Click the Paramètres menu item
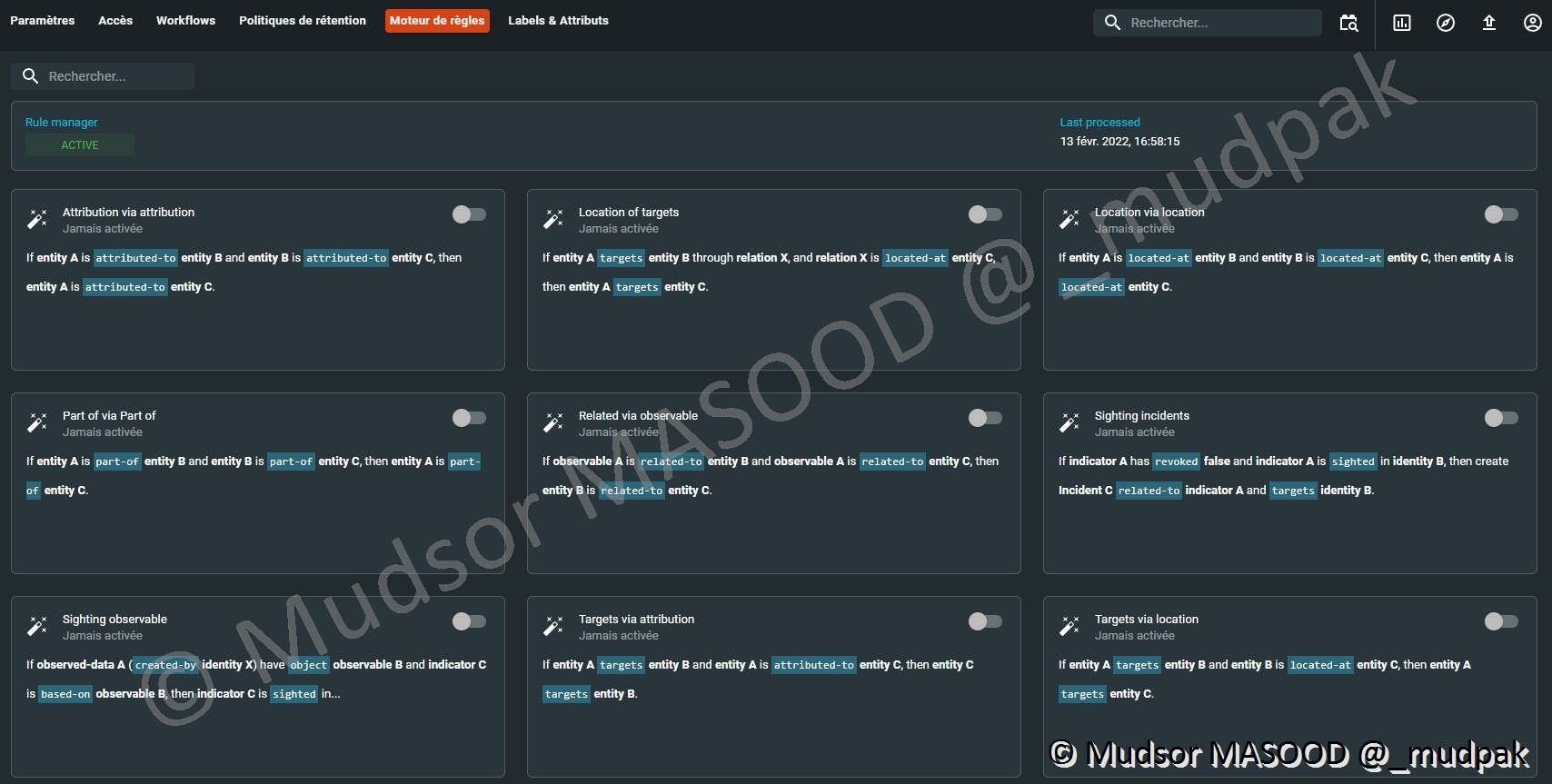Image resolution: width=1552 pixels, height=784 pixels. coord(43,20)
